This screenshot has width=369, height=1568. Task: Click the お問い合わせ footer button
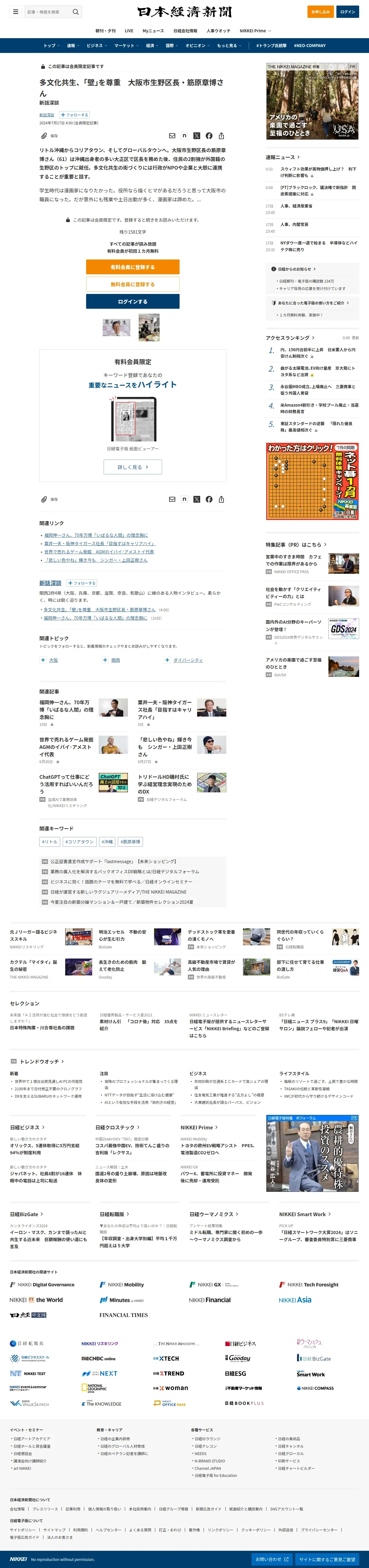271,1559
